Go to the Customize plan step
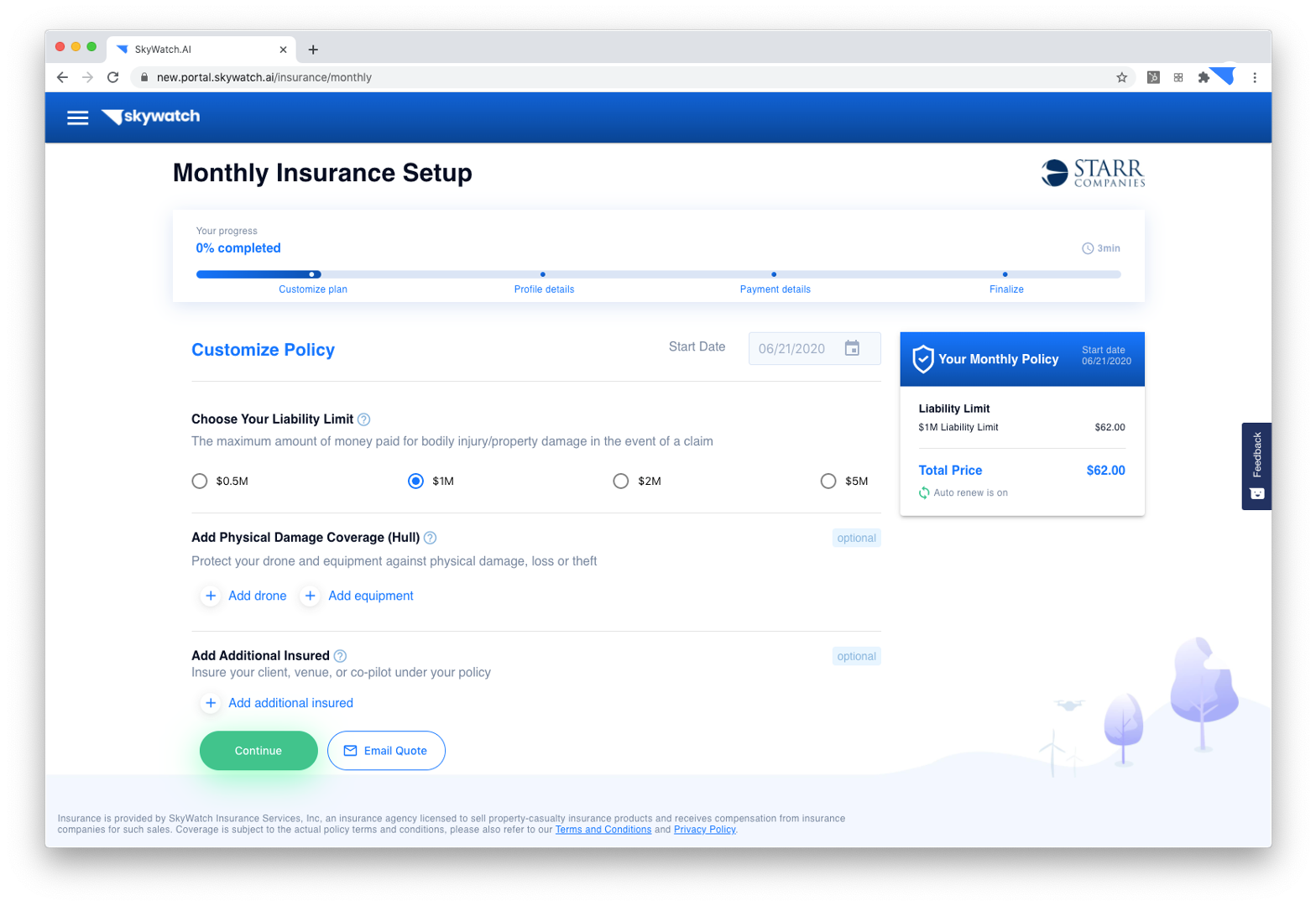Screen dimensions: 1316x906 pyautogui.click(x=313, y=289)
